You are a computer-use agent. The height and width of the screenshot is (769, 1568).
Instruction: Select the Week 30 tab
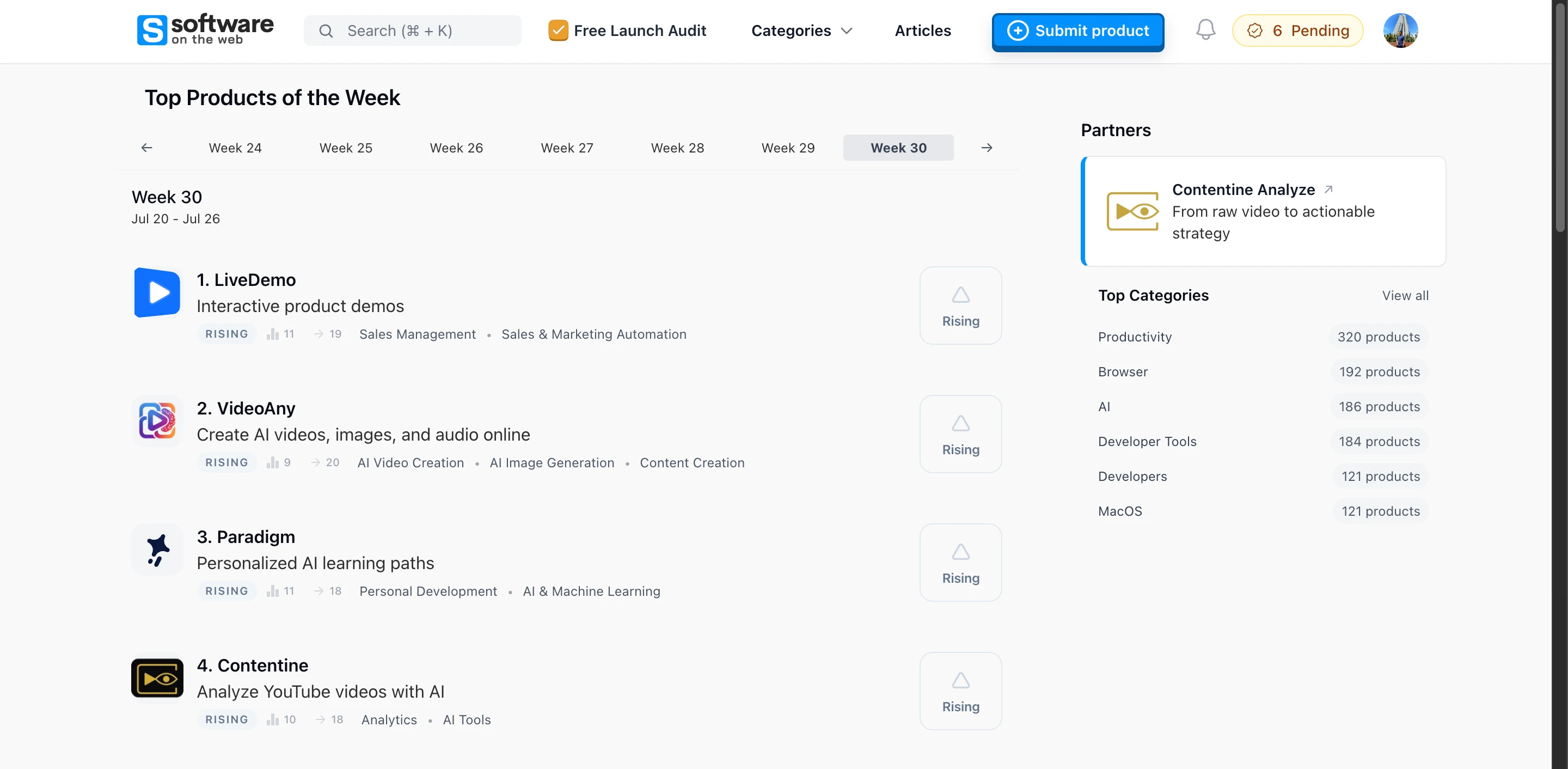(898, 148)
